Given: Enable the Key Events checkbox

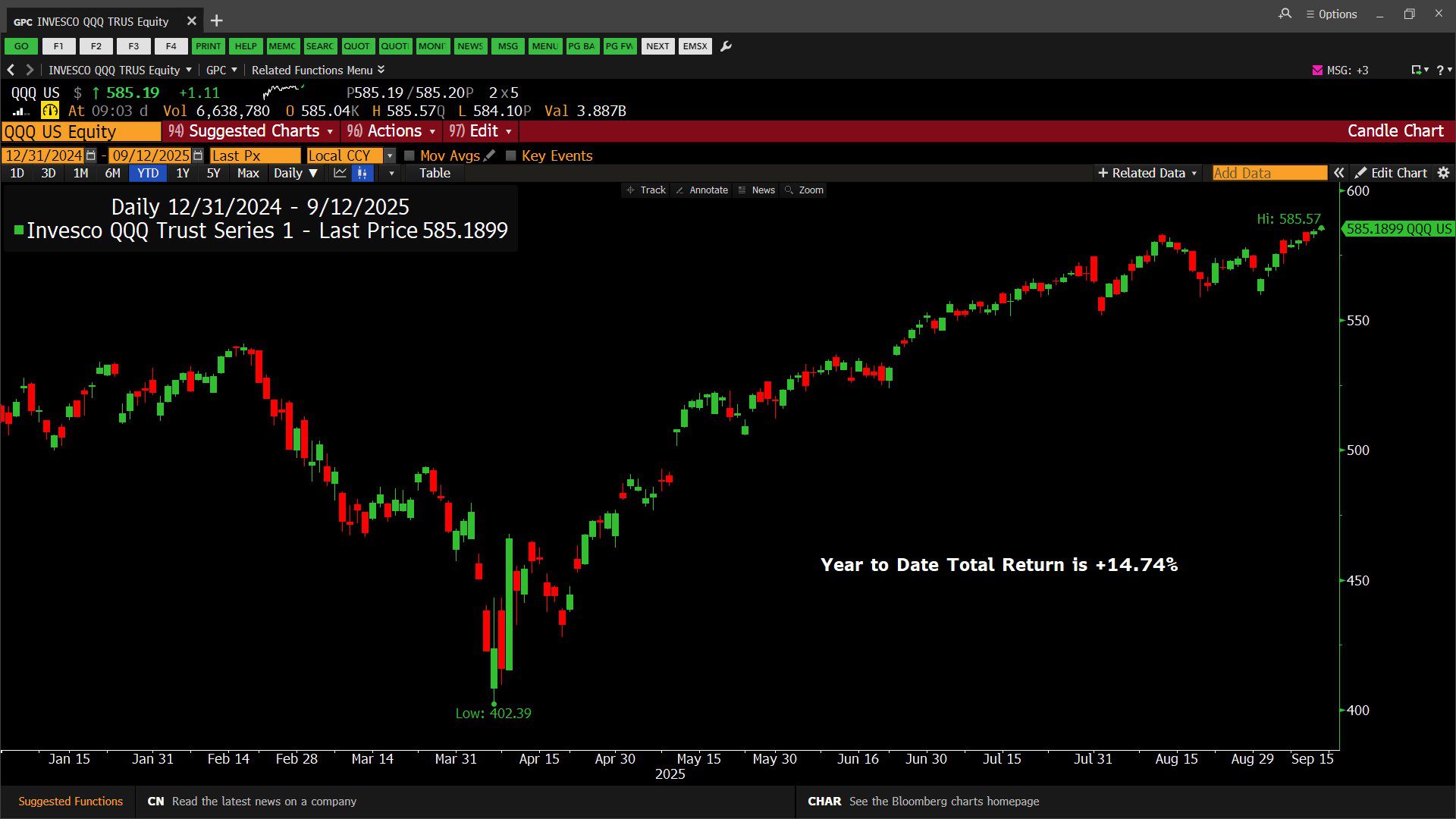Looking at the screenshot, I should pos(511,155).
